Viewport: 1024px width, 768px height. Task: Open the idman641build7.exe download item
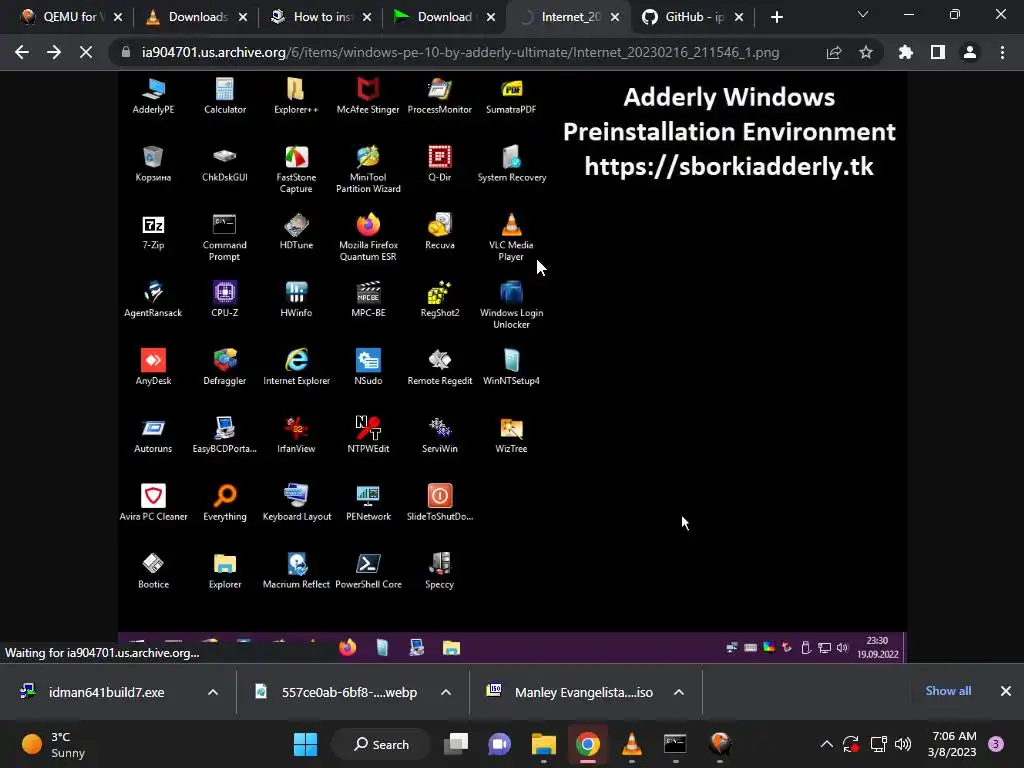[x=106, y=692]
